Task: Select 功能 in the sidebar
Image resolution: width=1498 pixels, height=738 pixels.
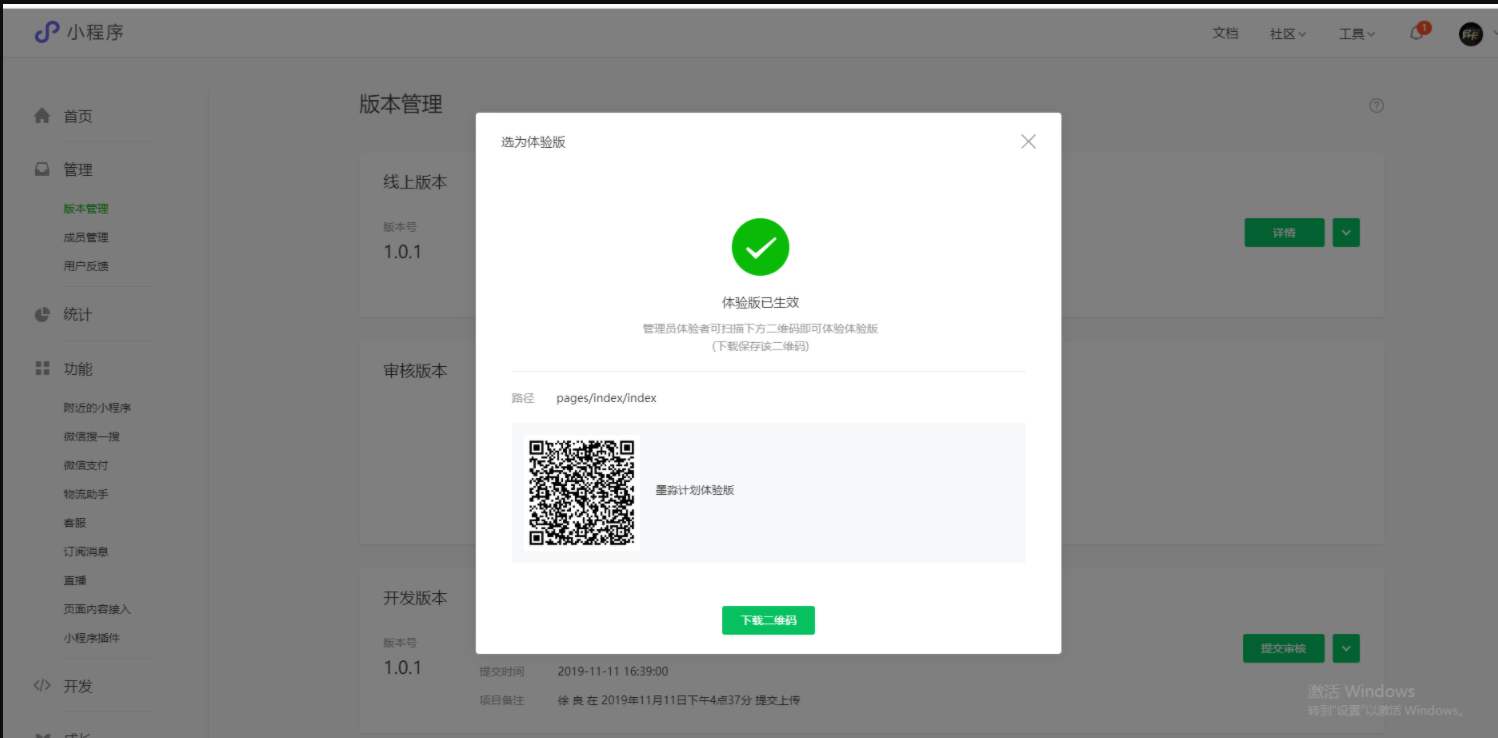Action: pos(78,369)
